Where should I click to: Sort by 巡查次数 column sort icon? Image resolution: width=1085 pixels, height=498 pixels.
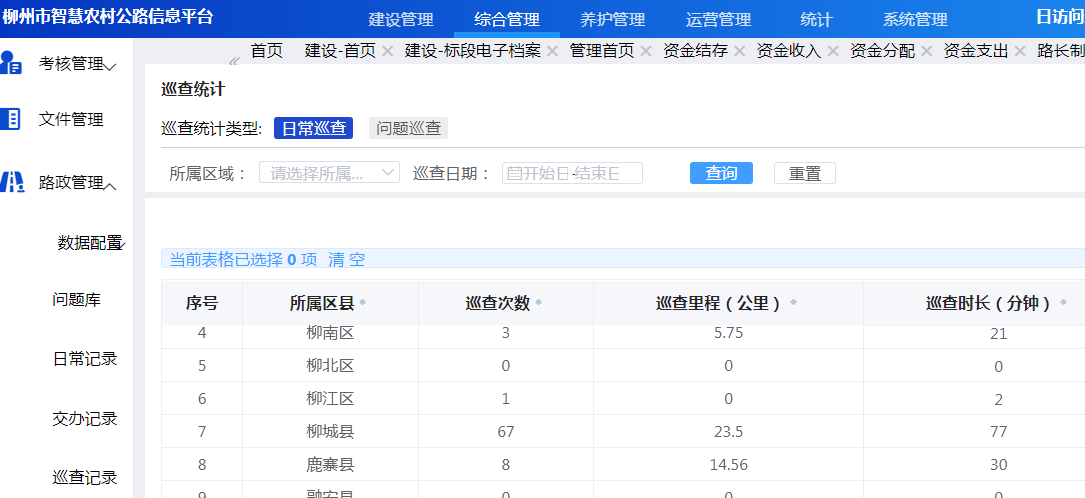[x=539, y=303]
